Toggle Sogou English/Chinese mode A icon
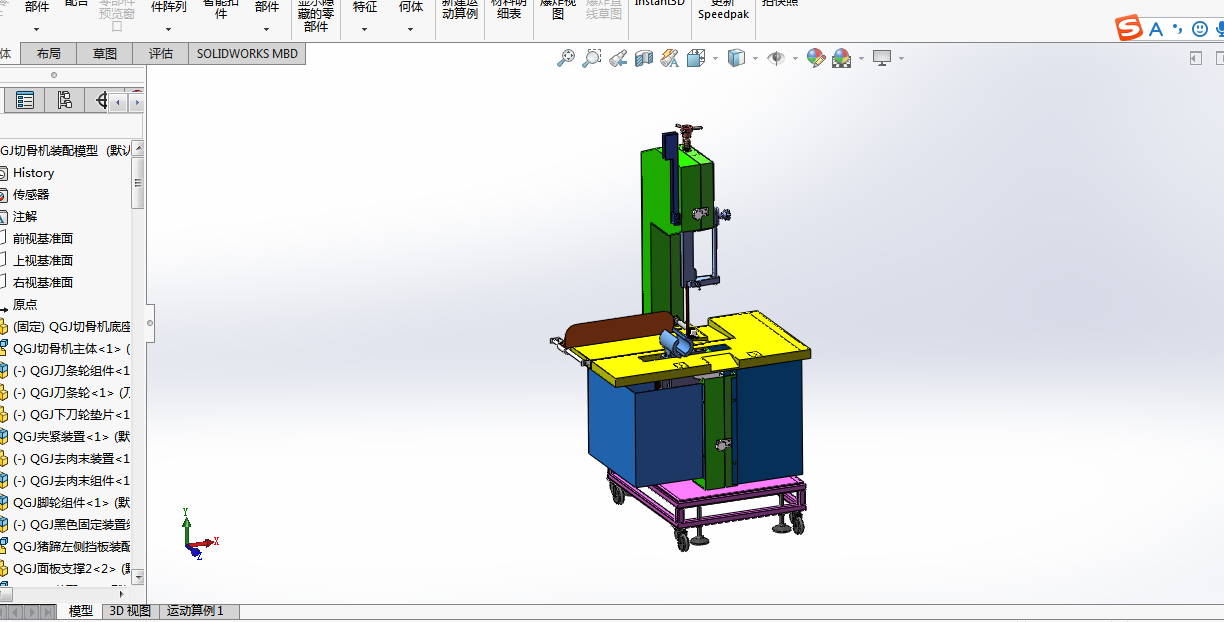This screenshot has width=1224, height=622. 1156,29
